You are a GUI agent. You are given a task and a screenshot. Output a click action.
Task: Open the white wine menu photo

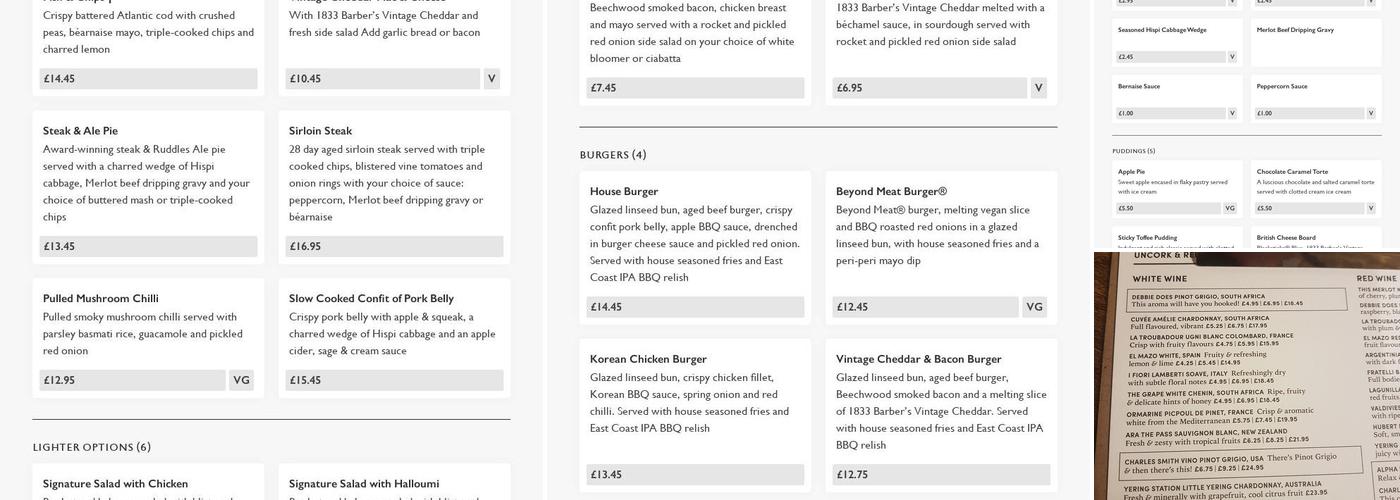(1246, 376)
